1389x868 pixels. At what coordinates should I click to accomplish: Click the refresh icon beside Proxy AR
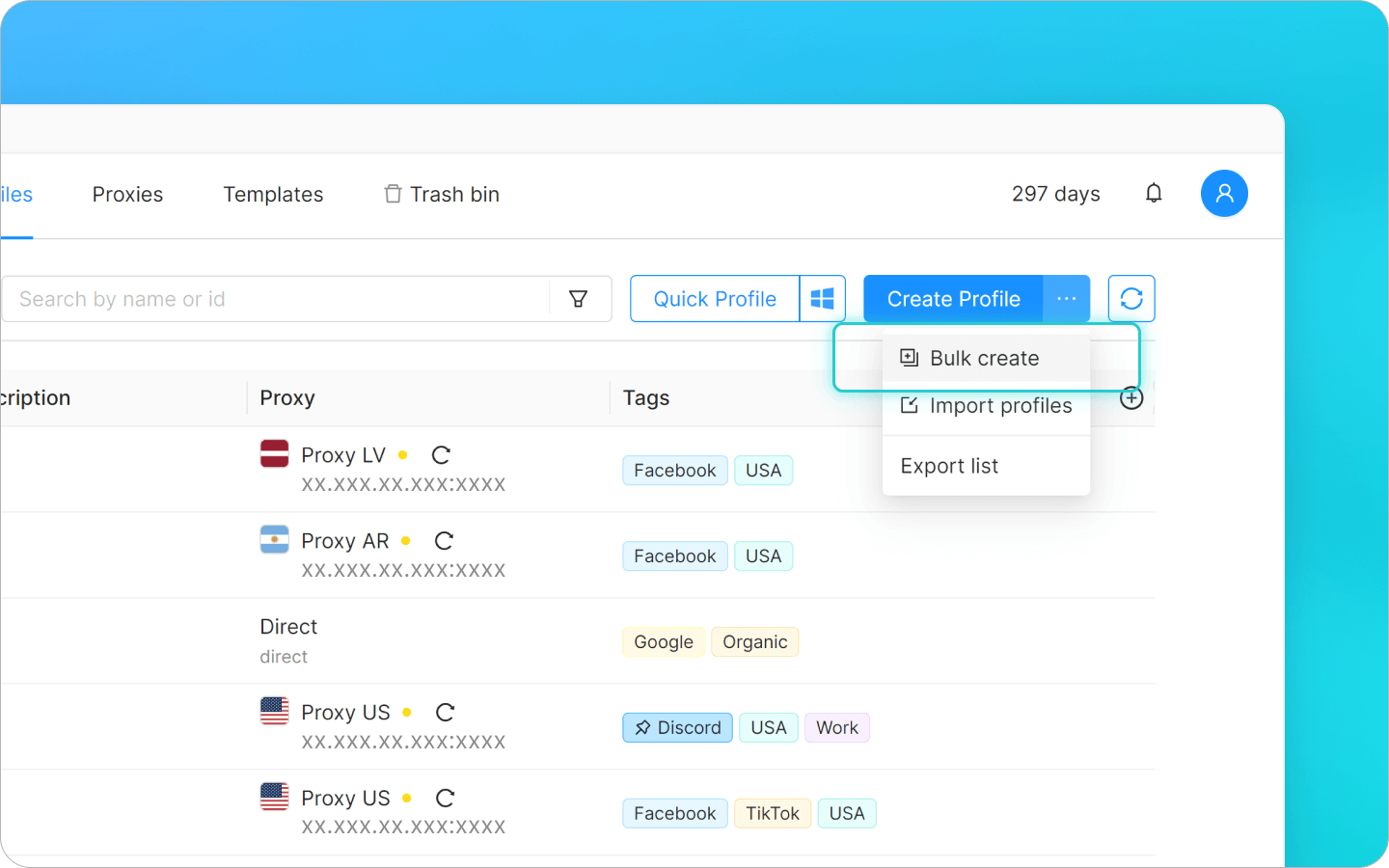click(444, 540)
